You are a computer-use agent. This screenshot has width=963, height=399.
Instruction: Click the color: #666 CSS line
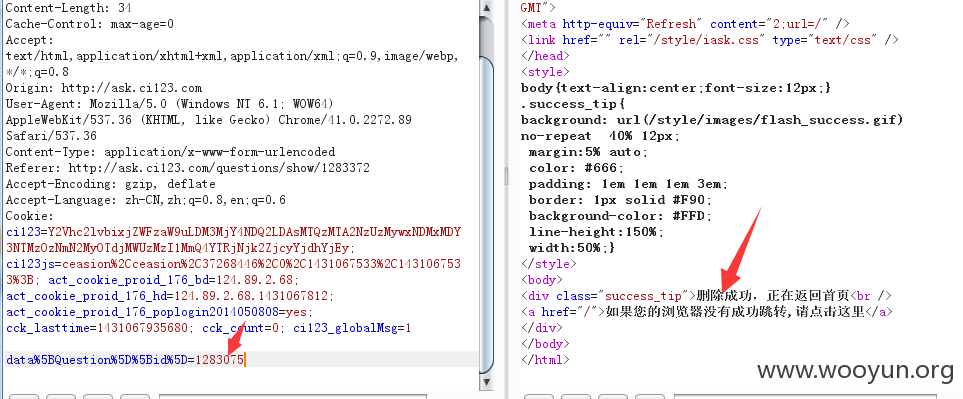coord(576,168)
